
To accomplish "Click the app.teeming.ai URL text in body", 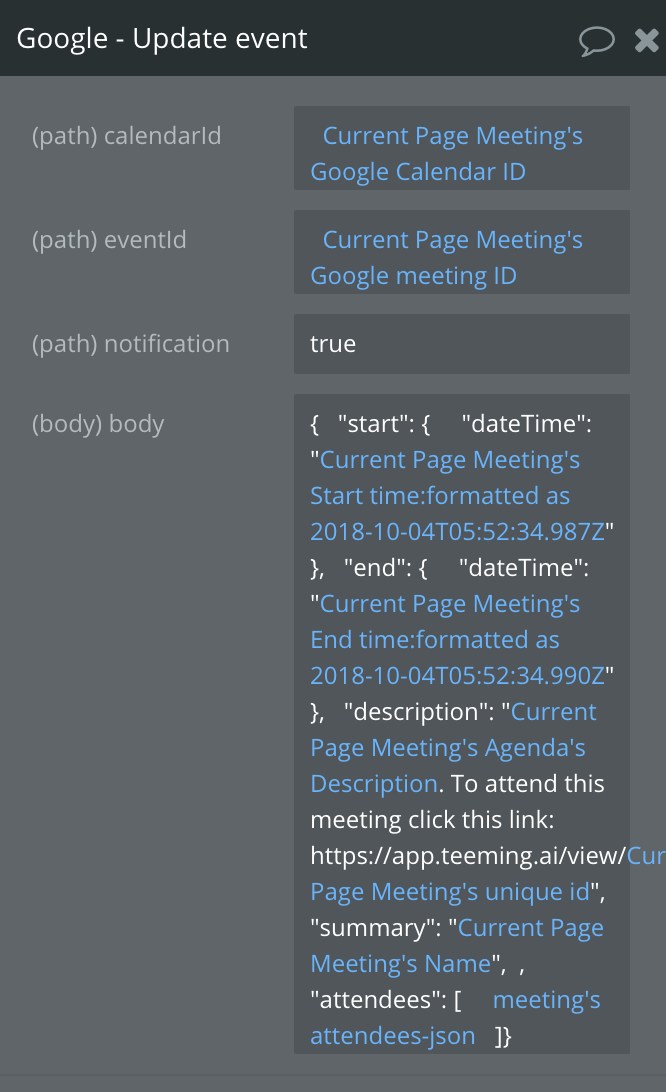I will pyautogui.click(x=468, y=856).
